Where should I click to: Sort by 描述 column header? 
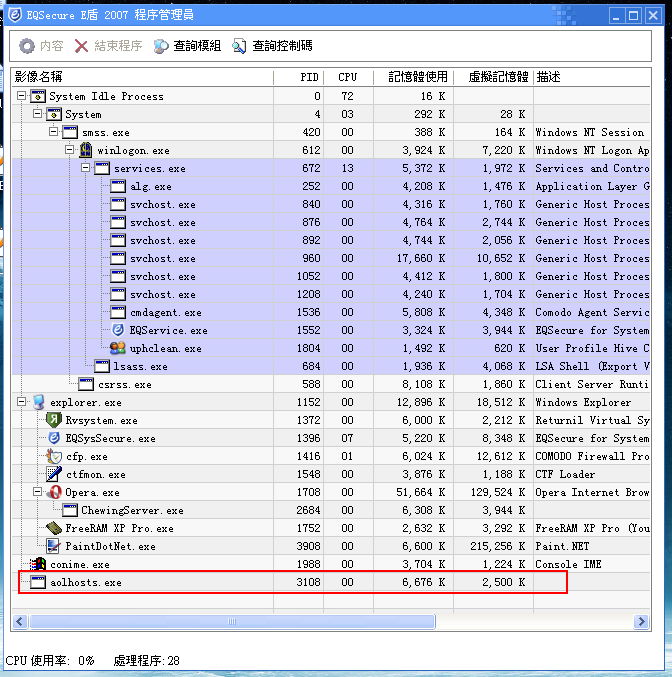point(592,77)
